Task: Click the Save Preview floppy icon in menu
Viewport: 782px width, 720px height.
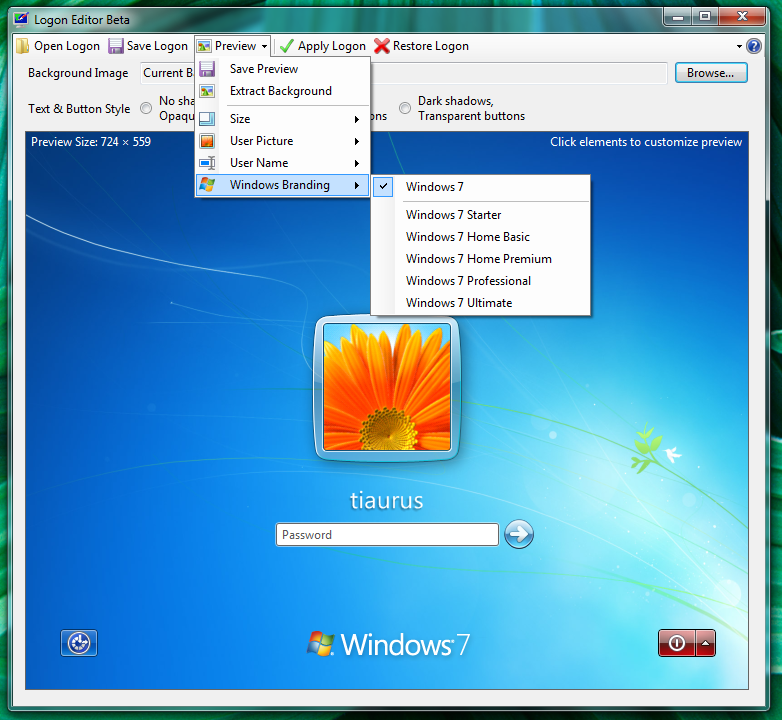Action: pos(207,69)
